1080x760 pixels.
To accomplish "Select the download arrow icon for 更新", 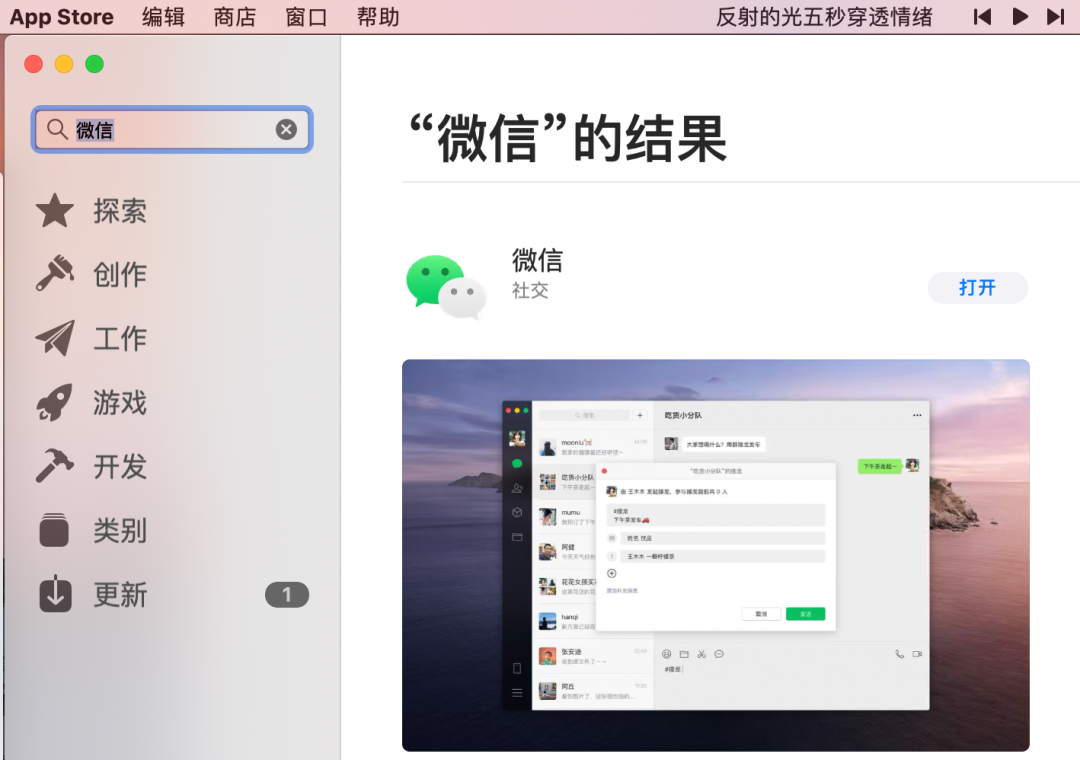I will pos(55,594).
